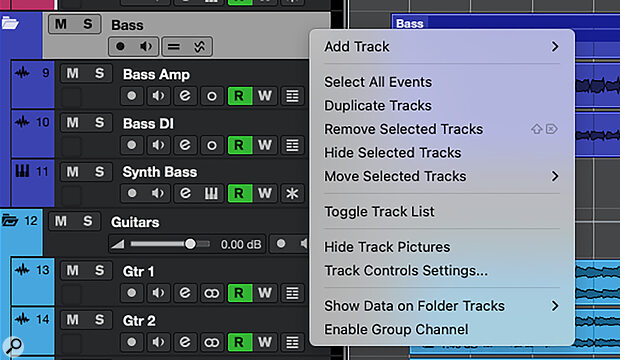The width and height of the screenshot is (620, 360).
Task: Click Guitars volume slider handle
Action: (x=190, y=244)
